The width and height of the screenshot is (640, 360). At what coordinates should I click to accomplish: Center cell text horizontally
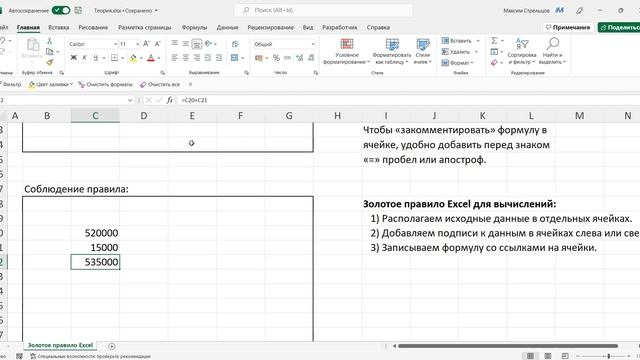point(185,58)
